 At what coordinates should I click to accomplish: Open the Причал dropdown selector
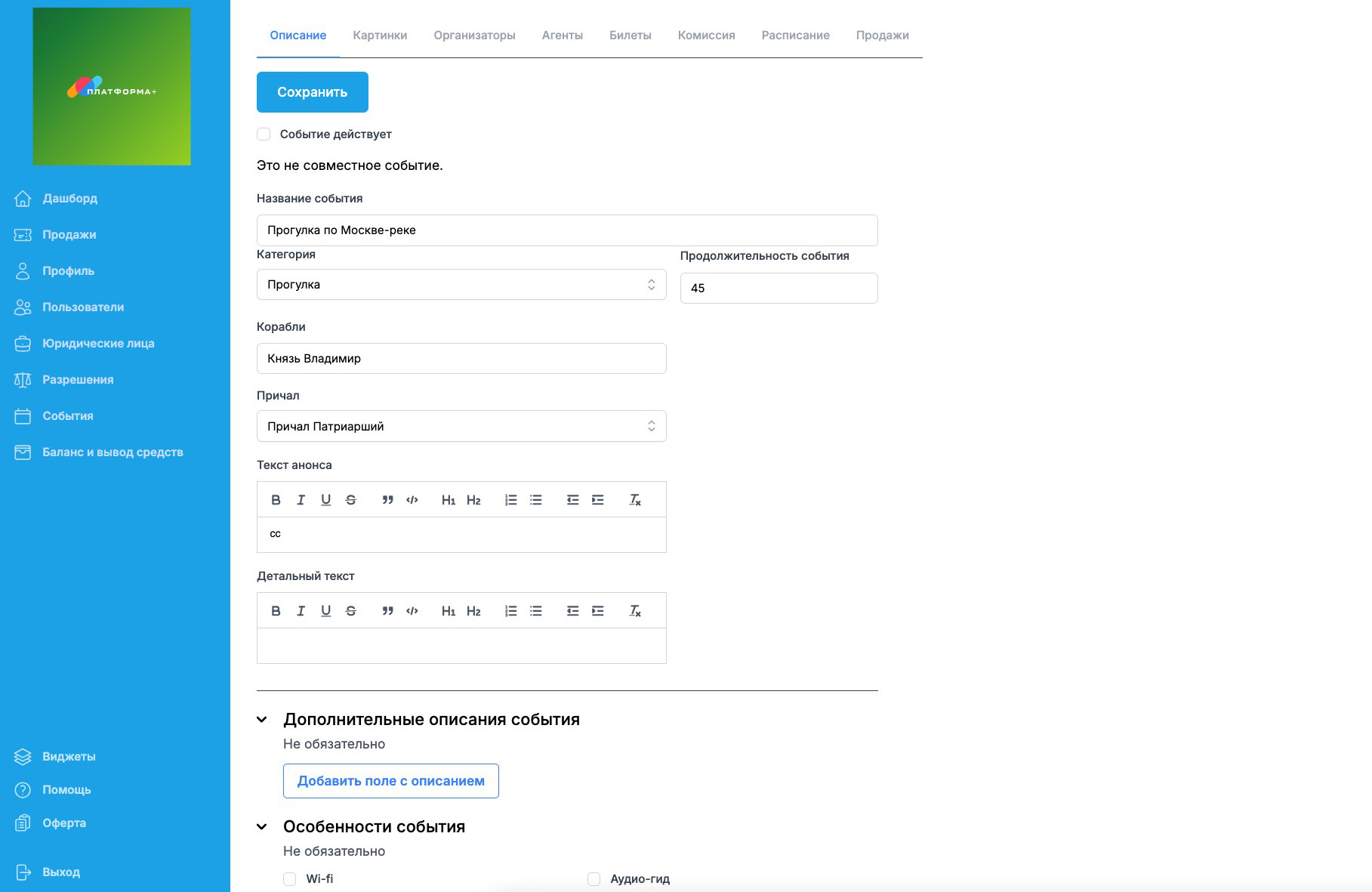tap(461, 427)
